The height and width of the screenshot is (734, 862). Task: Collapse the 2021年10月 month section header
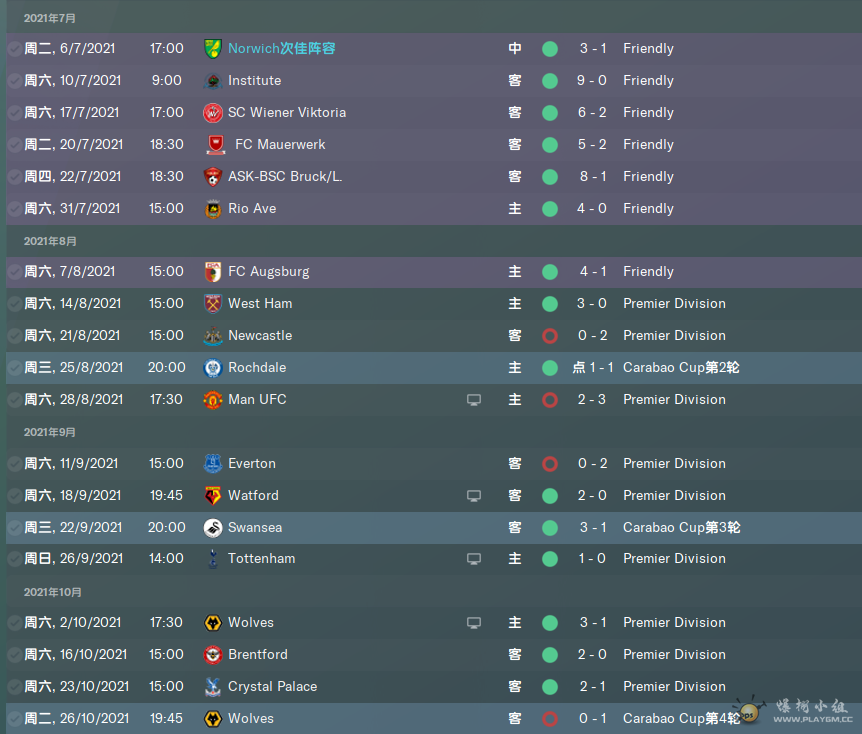coord(53,592)
